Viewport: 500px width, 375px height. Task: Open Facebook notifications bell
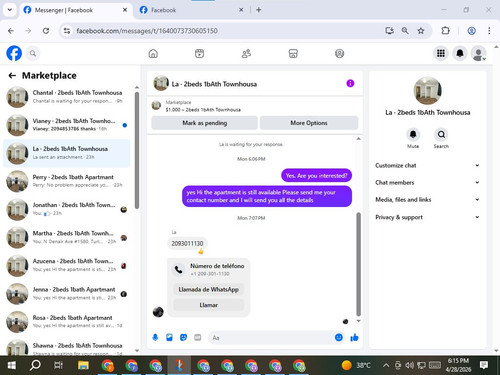coord(460,53)
